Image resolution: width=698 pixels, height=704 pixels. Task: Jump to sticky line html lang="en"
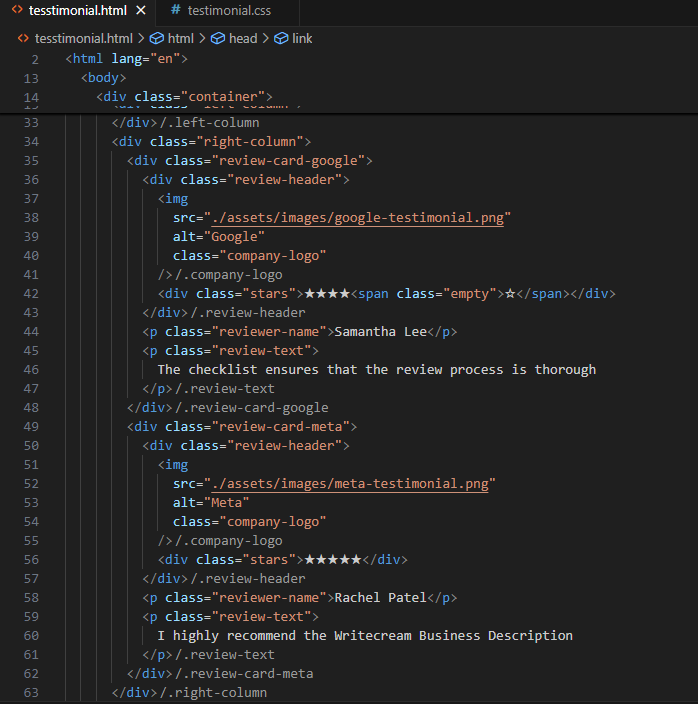[127, 59]
